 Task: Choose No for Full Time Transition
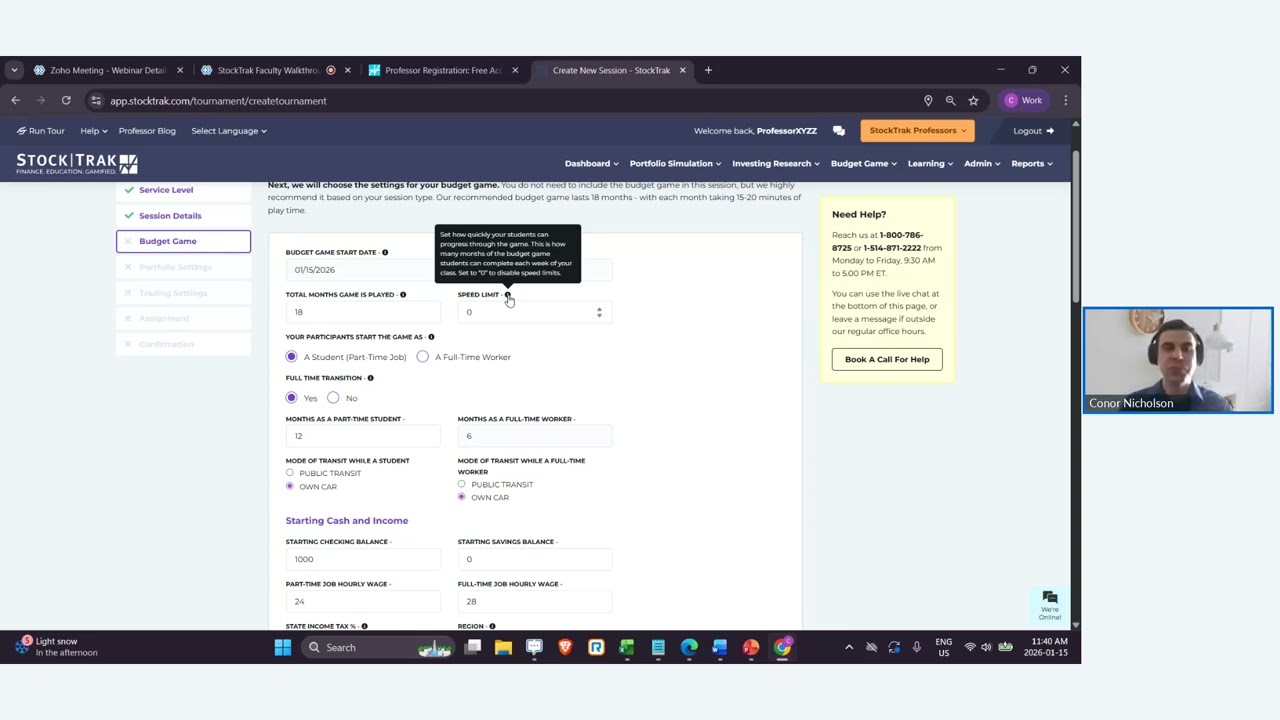[333, 398]
